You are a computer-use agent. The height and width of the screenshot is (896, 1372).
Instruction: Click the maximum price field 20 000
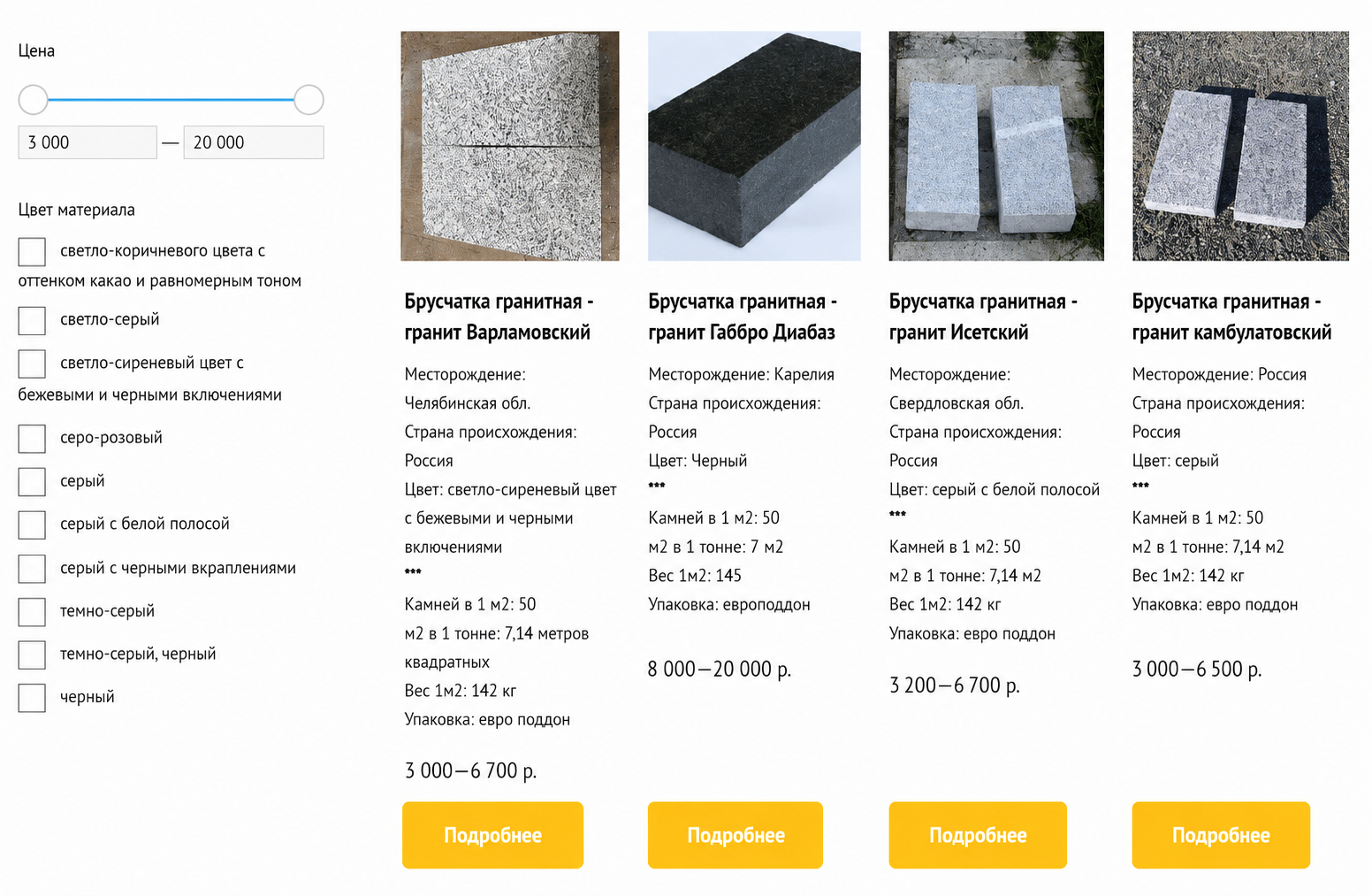click(254, 142)
